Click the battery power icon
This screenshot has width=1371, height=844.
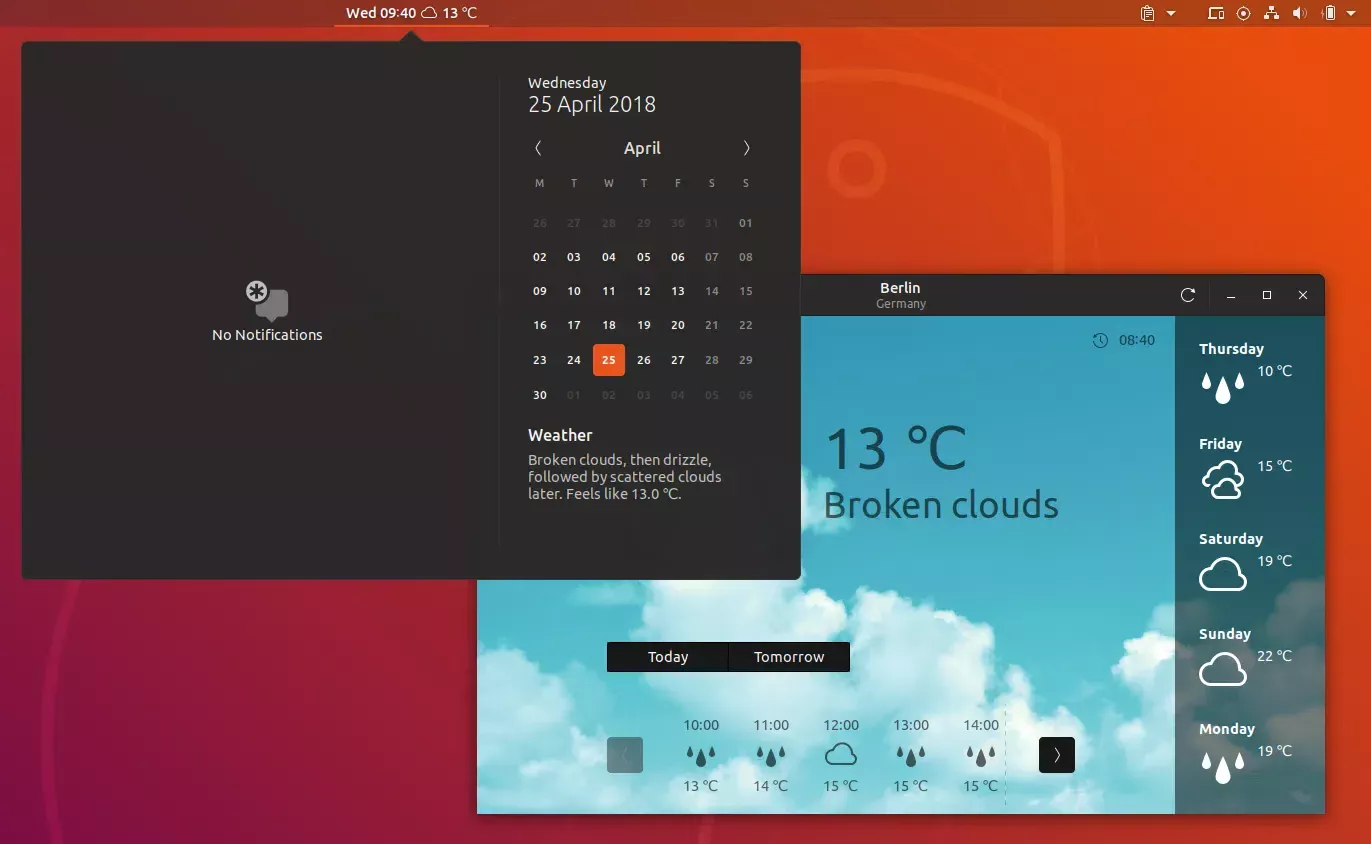(x=1329, y=13)
